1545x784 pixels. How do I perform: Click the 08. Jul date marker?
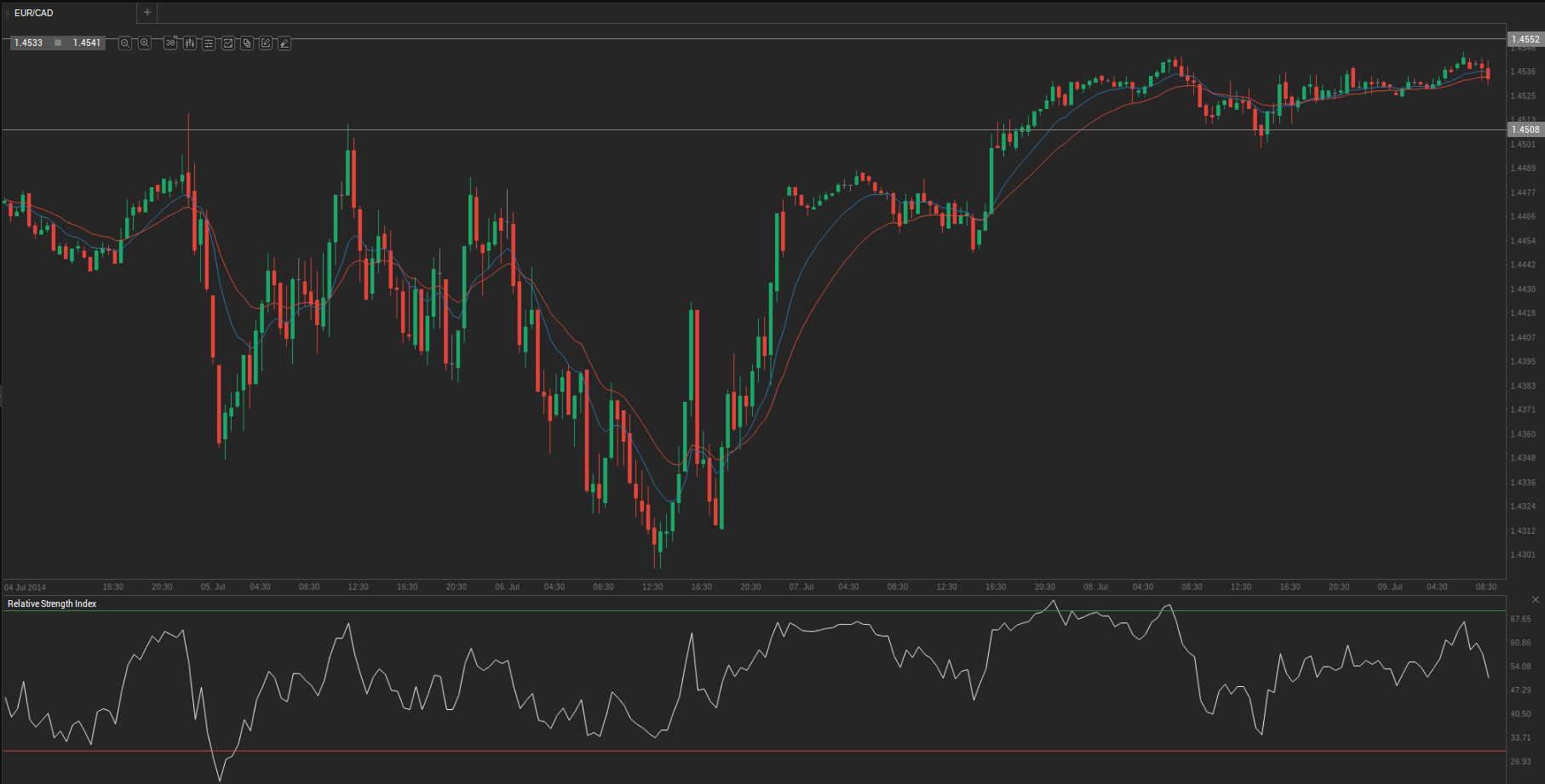(1095, 587)
